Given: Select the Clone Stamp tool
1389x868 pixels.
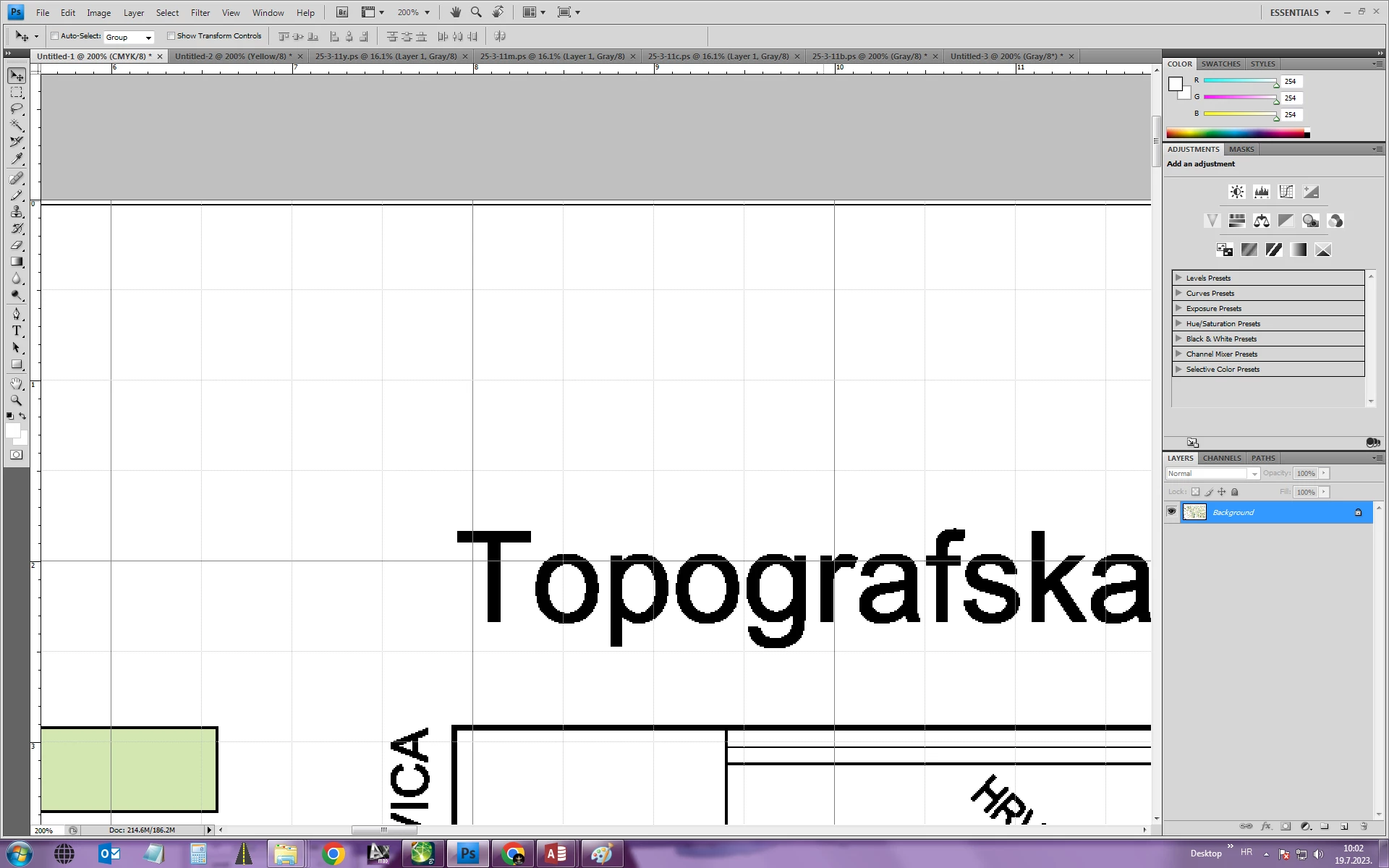Looking at the screenshot, I should click(17, 212).
